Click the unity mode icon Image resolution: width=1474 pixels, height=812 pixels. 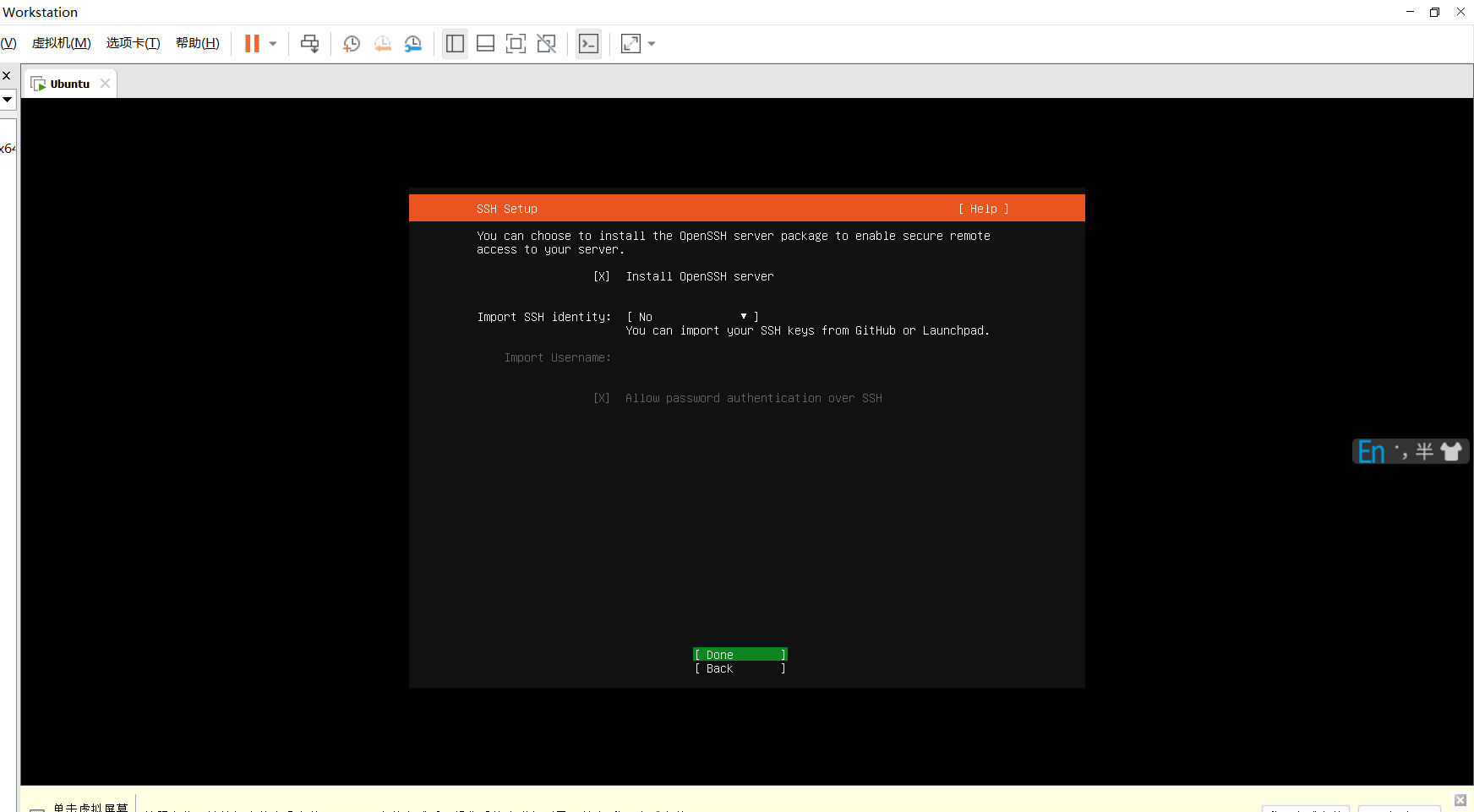coord(547,43)
